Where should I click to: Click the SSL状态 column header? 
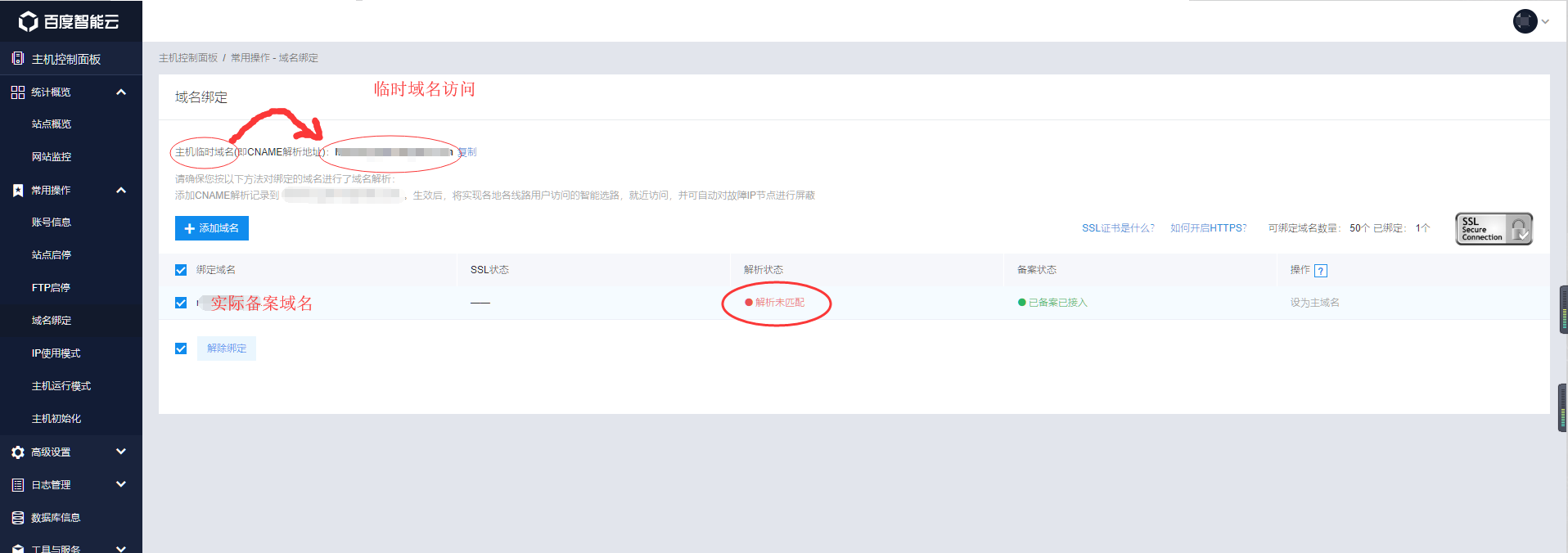[489, 270]
